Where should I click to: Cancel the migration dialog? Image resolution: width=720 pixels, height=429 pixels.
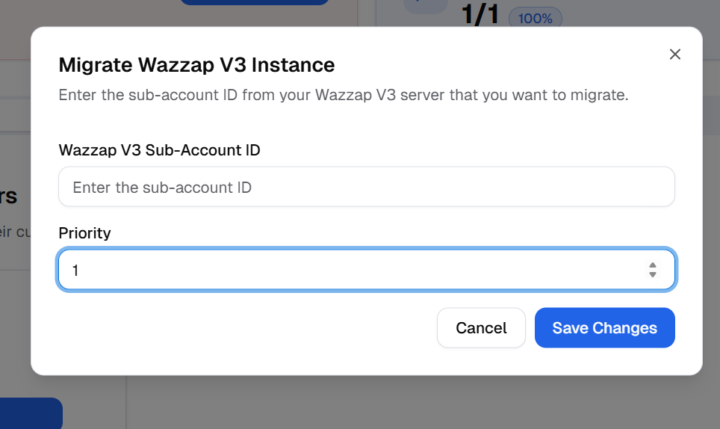(481, 328)
